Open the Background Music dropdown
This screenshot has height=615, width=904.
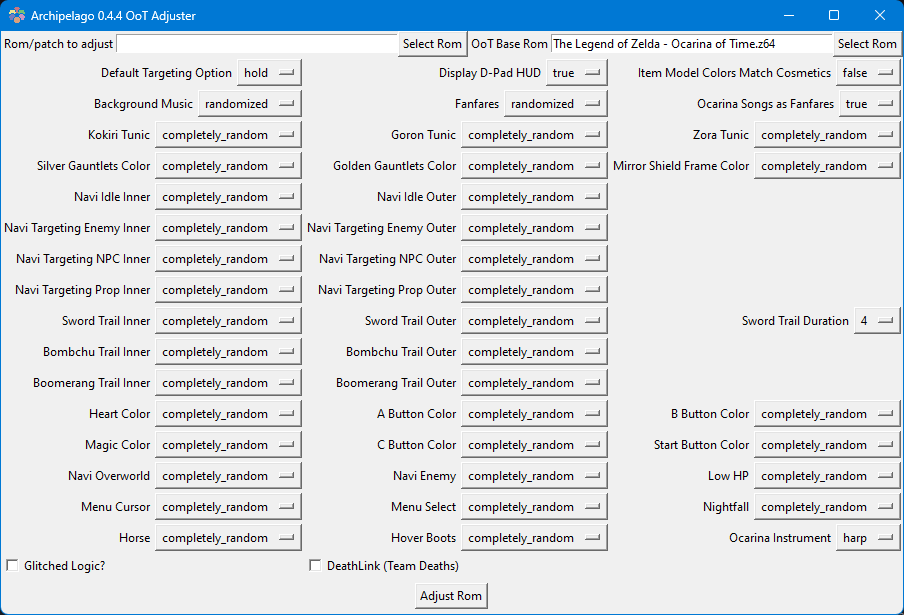[x=250, y=104]
